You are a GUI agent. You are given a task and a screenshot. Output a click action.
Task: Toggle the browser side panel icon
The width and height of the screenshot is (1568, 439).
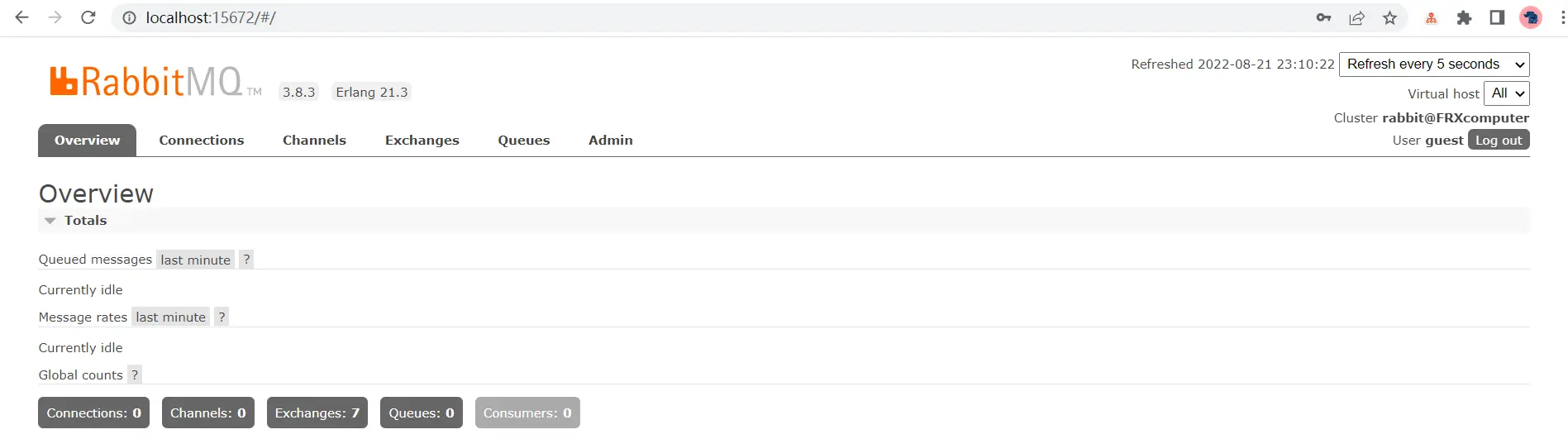(1497, 17)
